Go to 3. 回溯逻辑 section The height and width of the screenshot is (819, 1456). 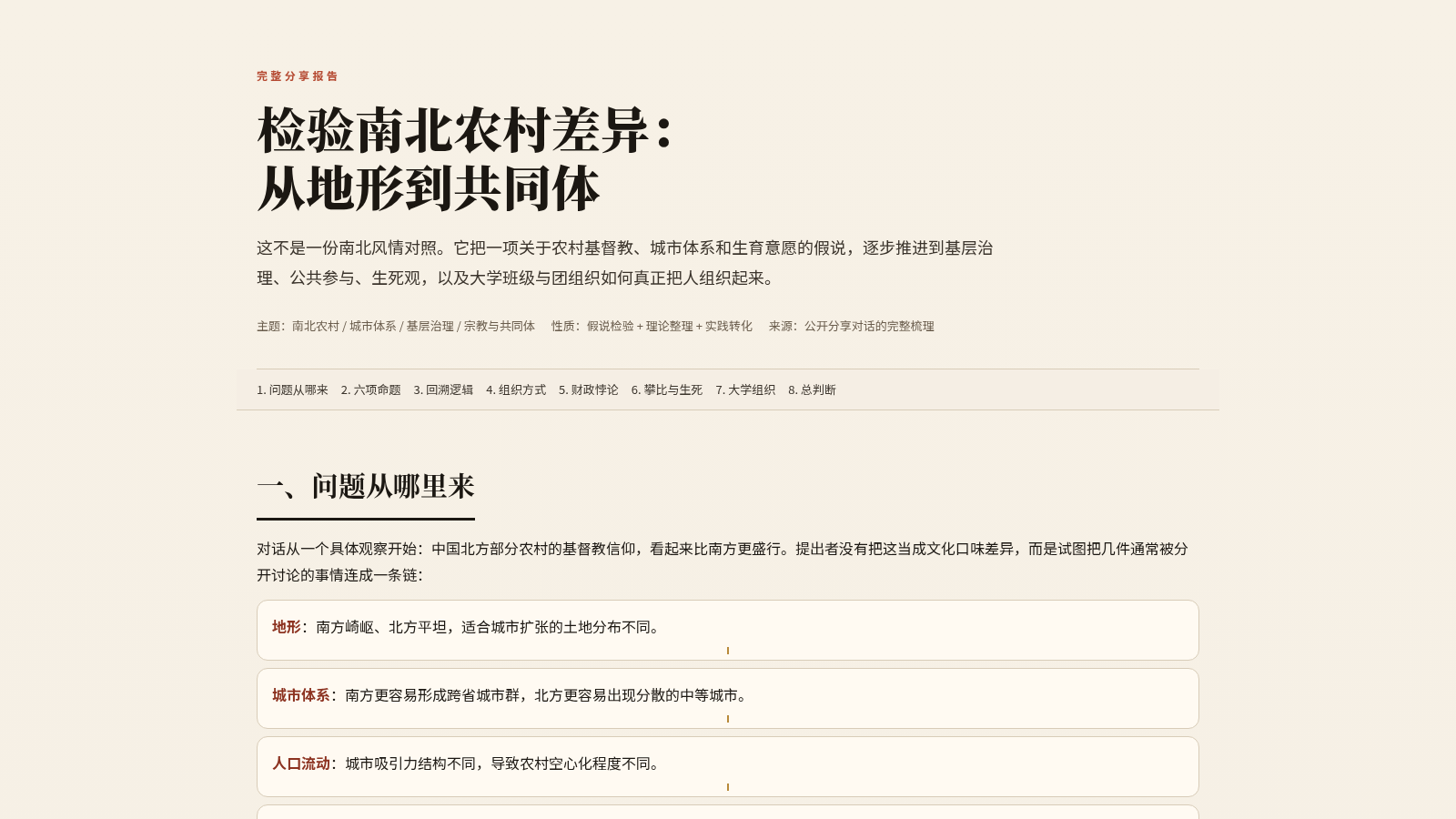click(x=443, y=389)
